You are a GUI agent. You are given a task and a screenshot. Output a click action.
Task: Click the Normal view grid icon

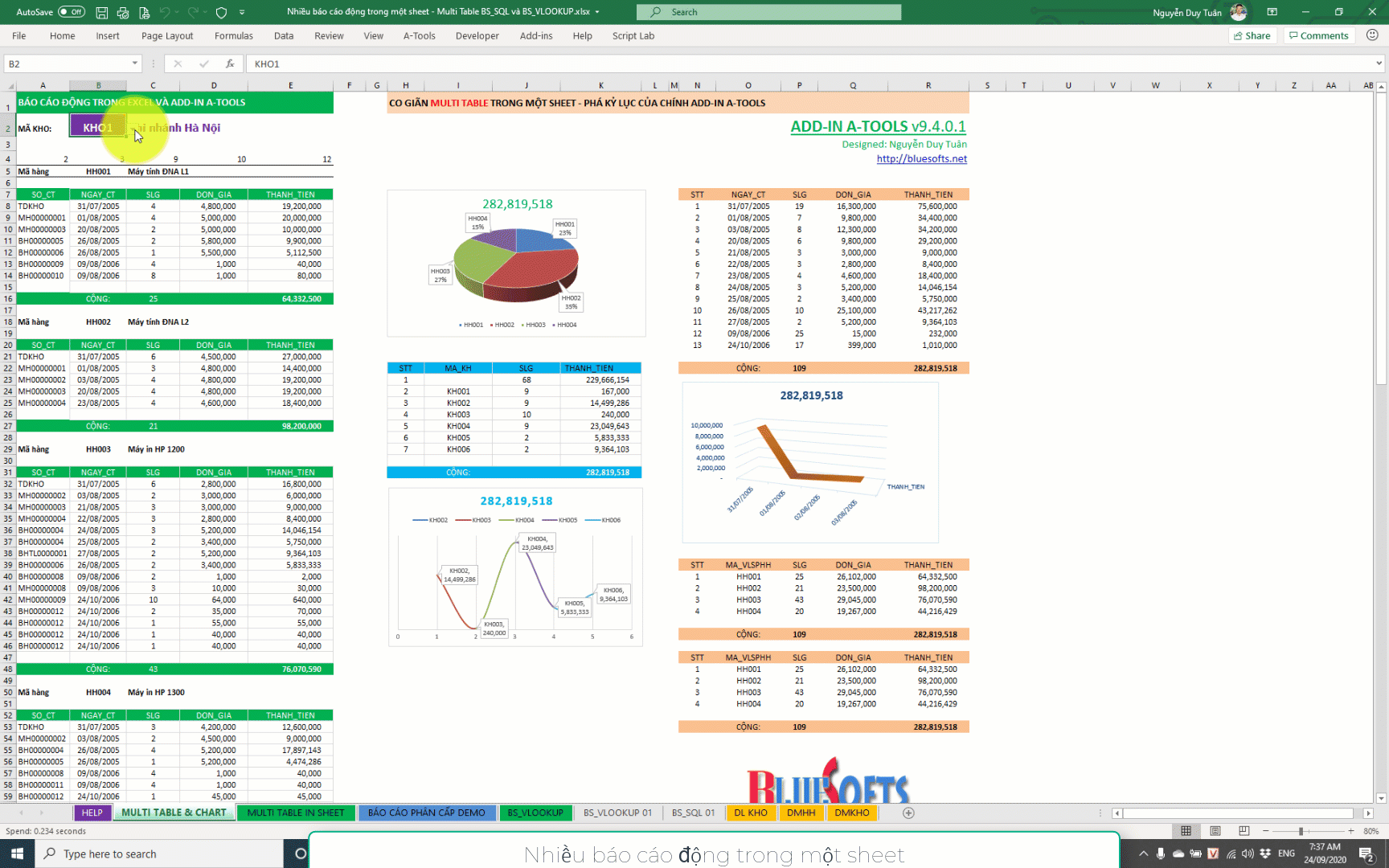1186,831
